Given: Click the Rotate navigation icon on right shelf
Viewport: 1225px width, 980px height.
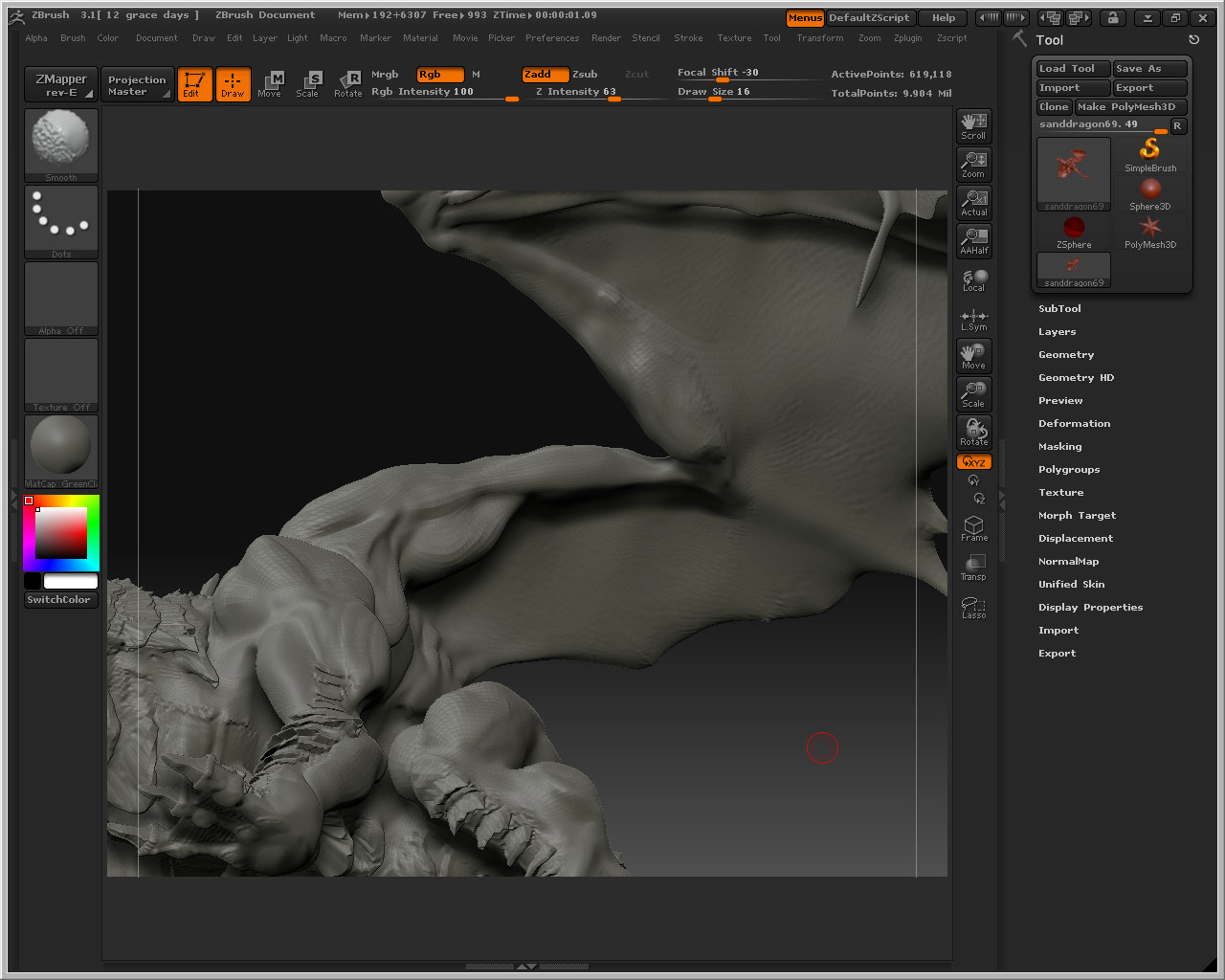Looking at the screenshot, I should [974, 433].
